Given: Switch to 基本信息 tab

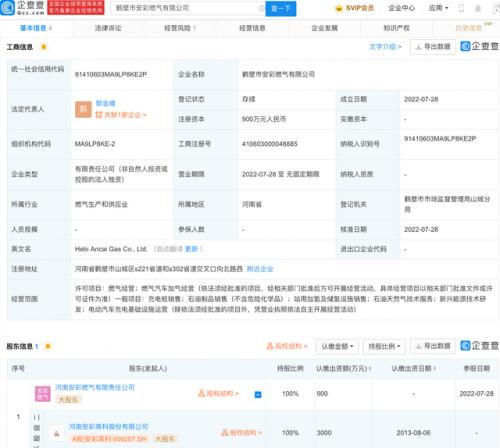Looking at the screenshot, I should pyautogui.click(x=36, y=28).
